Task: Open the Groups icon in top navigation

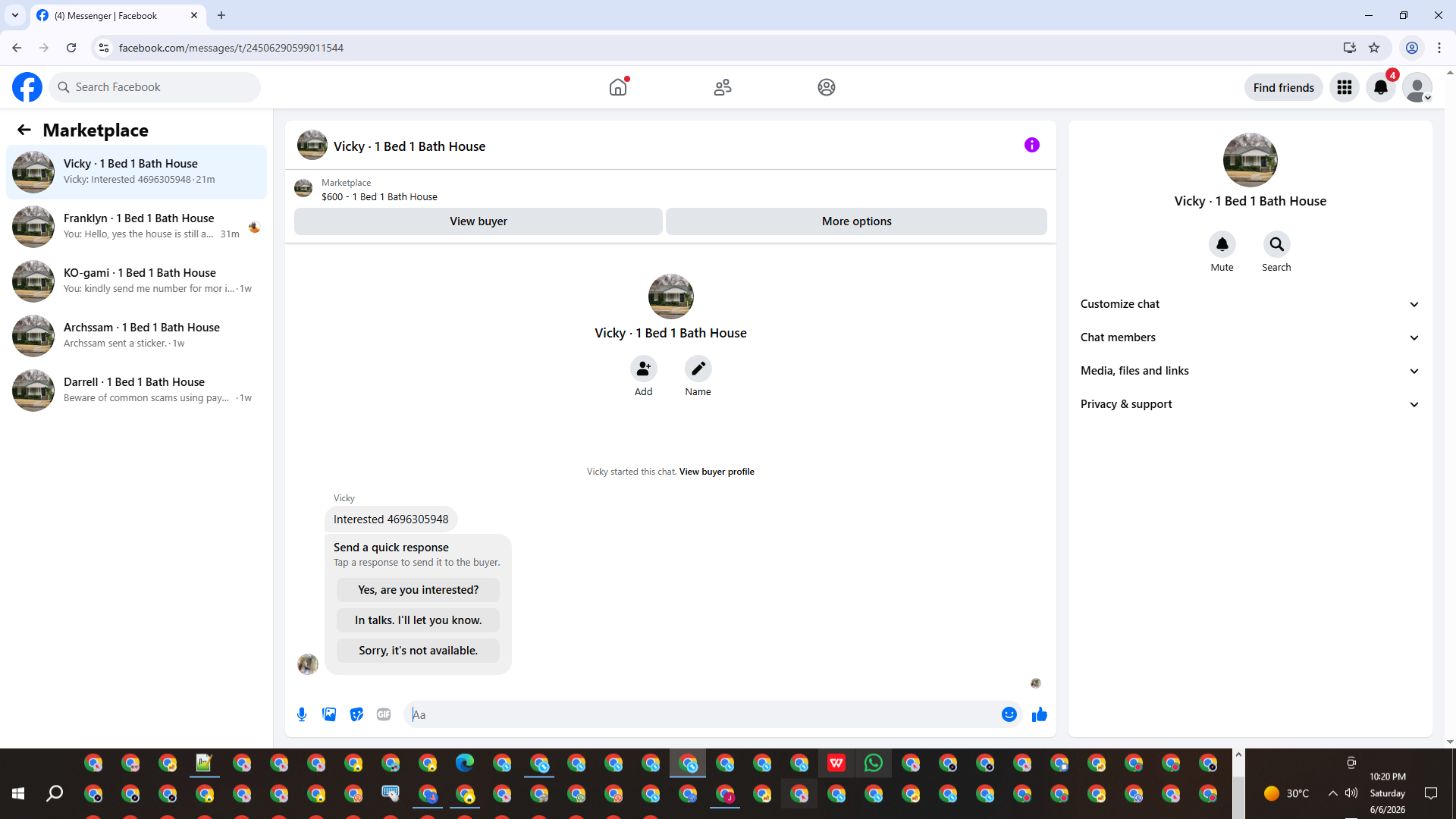Action: [x=827, y=87]
